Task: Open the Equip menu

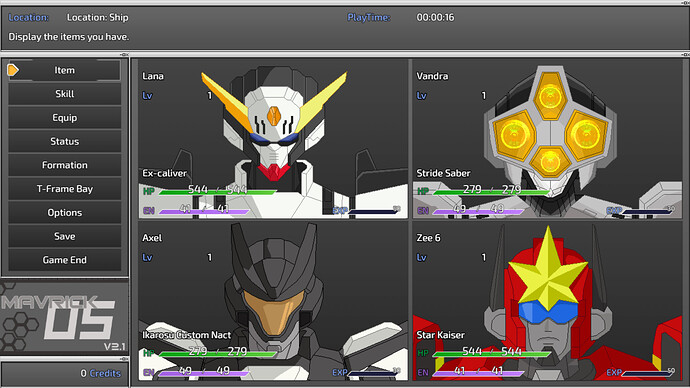Action: pyautogui.click(x=64, y=118)
